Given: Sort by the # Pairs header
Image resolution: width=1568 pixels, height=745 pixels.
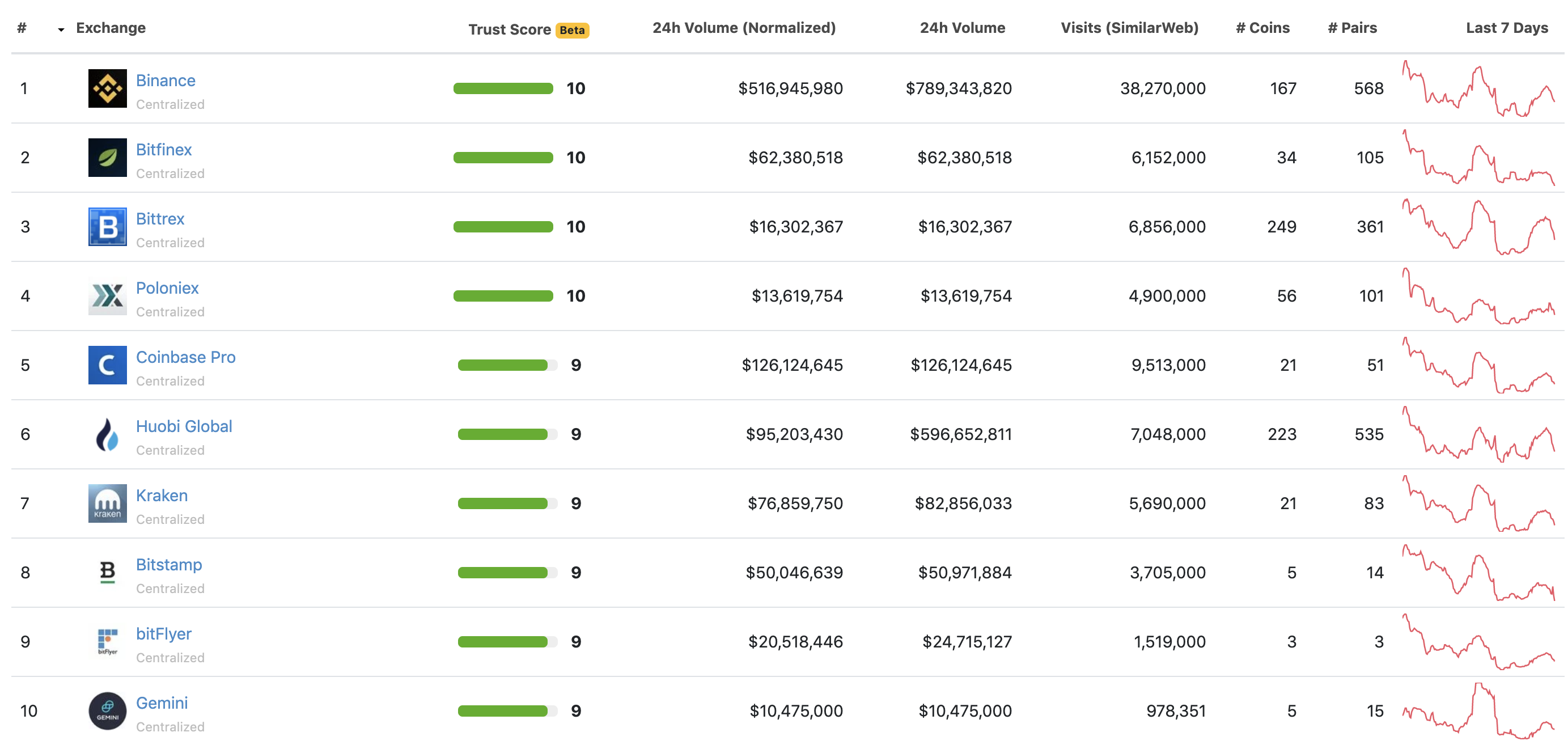Looking at the screenshot, I should [1352, 27].
